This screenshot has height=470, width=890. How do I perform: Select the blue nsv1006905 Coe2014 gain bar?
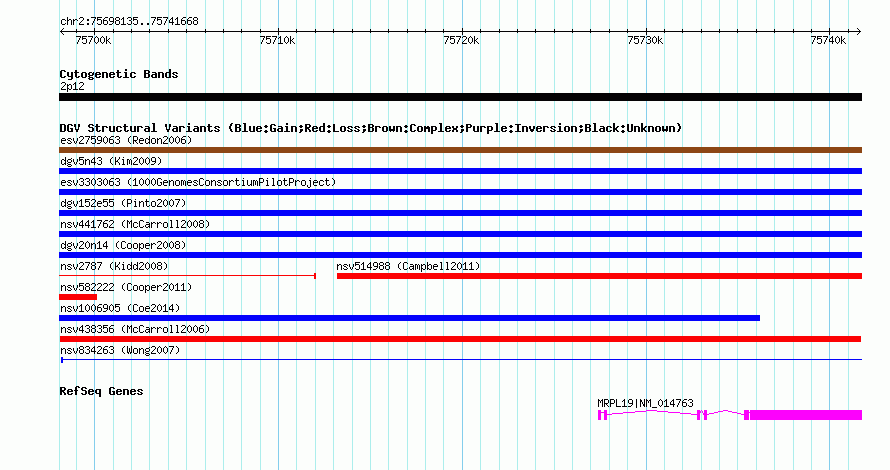[x=409, y=318]
